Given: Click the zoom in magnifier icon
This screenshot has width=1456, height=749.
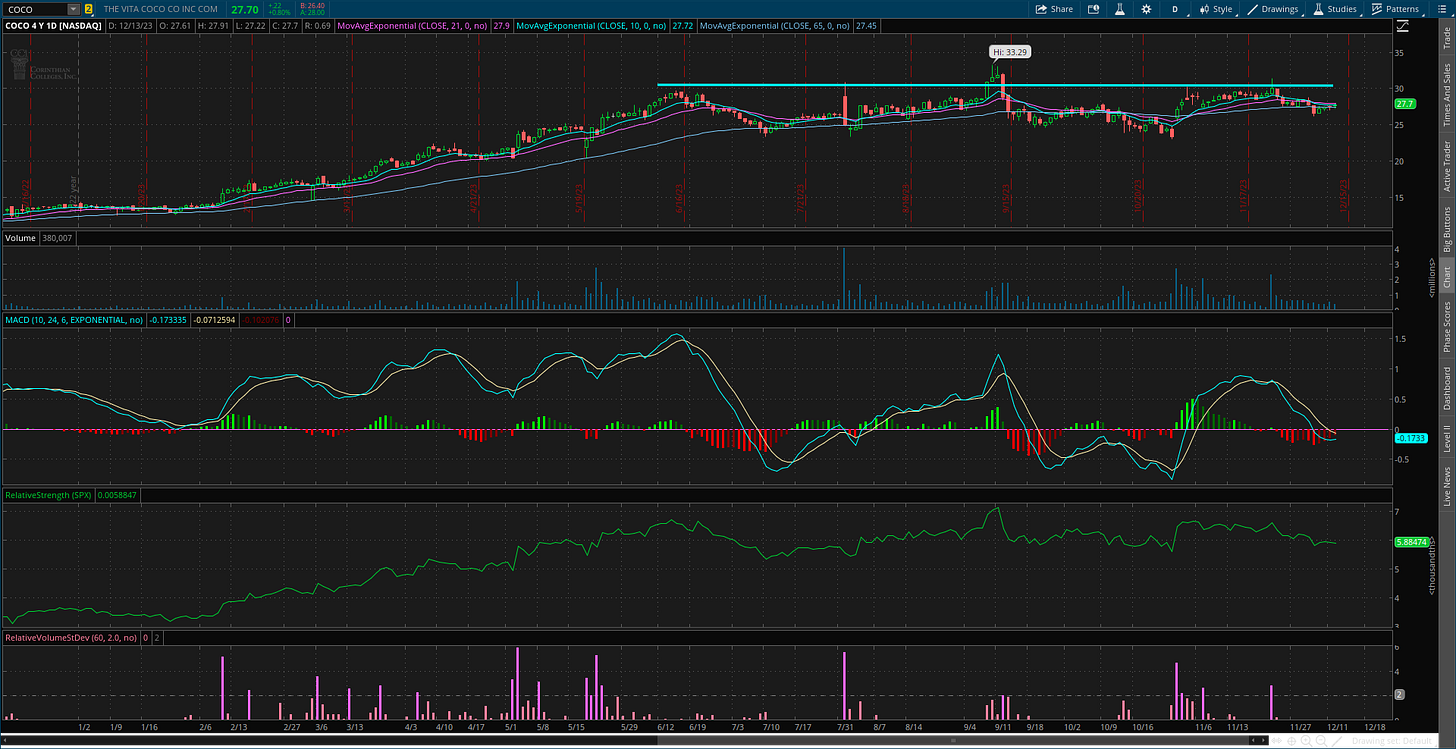Looking at the screenshot, I should pyautogui.click(x=1305, y=741).
